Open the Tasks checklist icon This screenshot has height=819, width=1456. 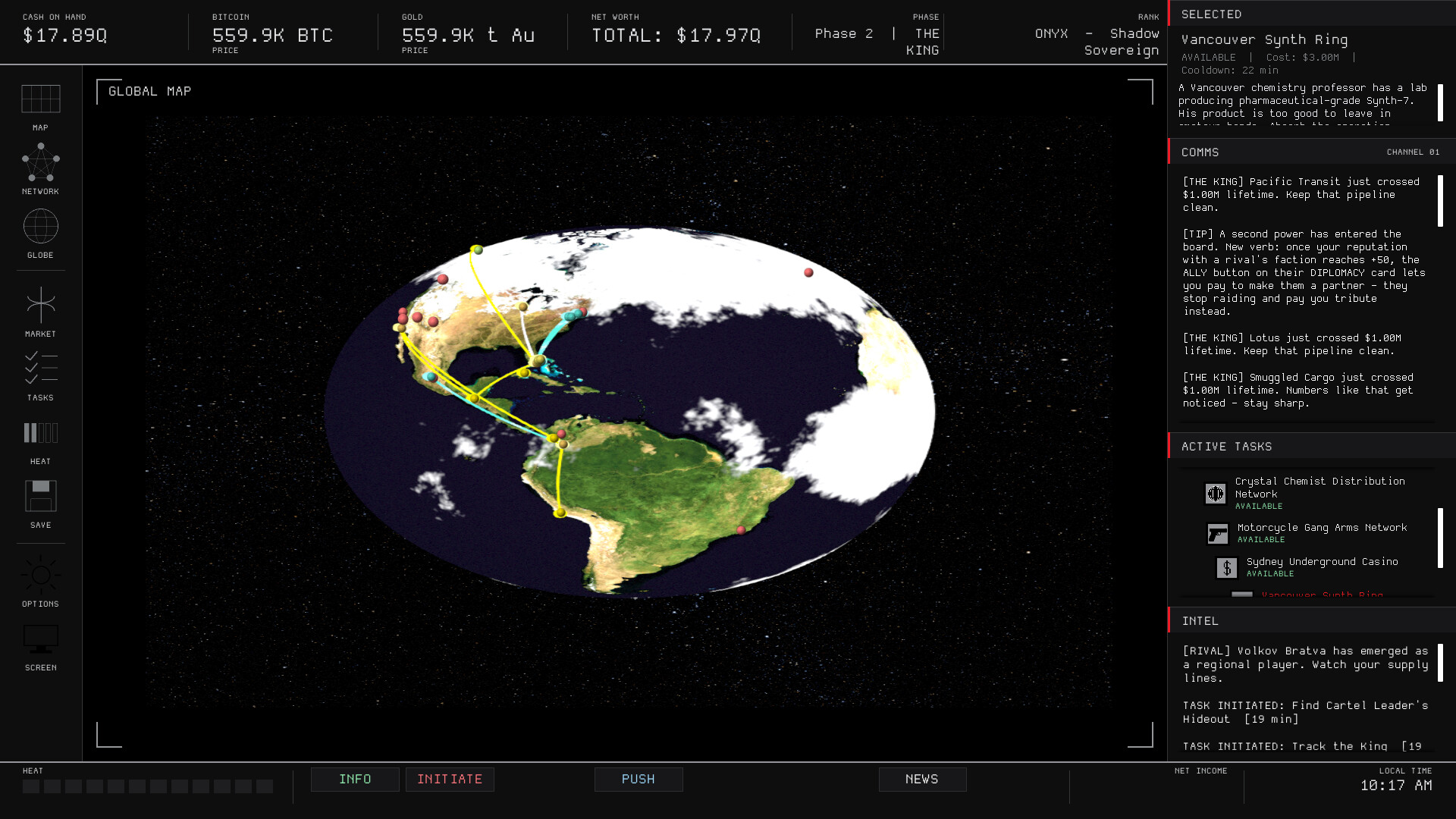(41, 368)
